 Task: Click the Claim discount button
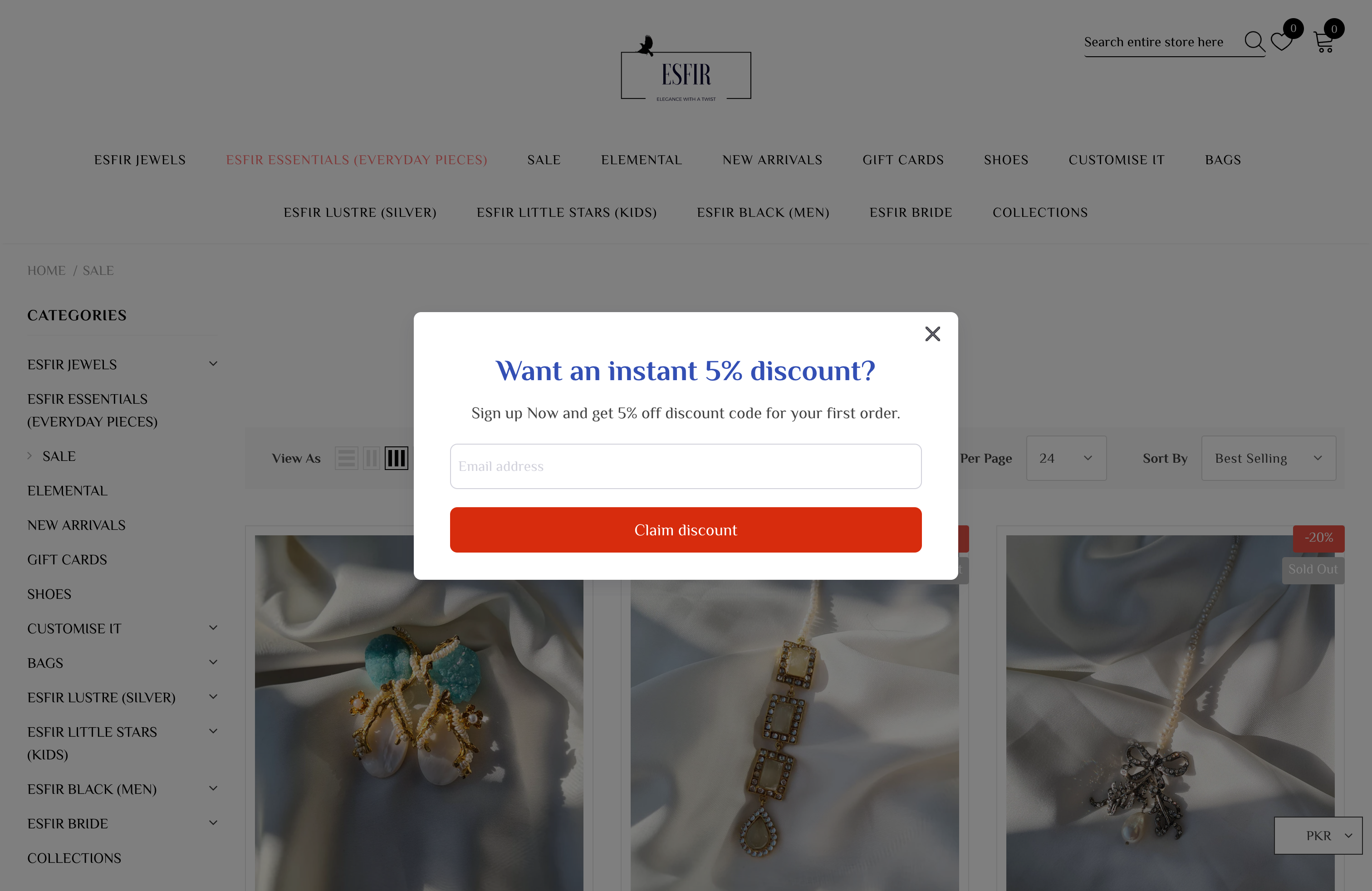click(686, 529)
